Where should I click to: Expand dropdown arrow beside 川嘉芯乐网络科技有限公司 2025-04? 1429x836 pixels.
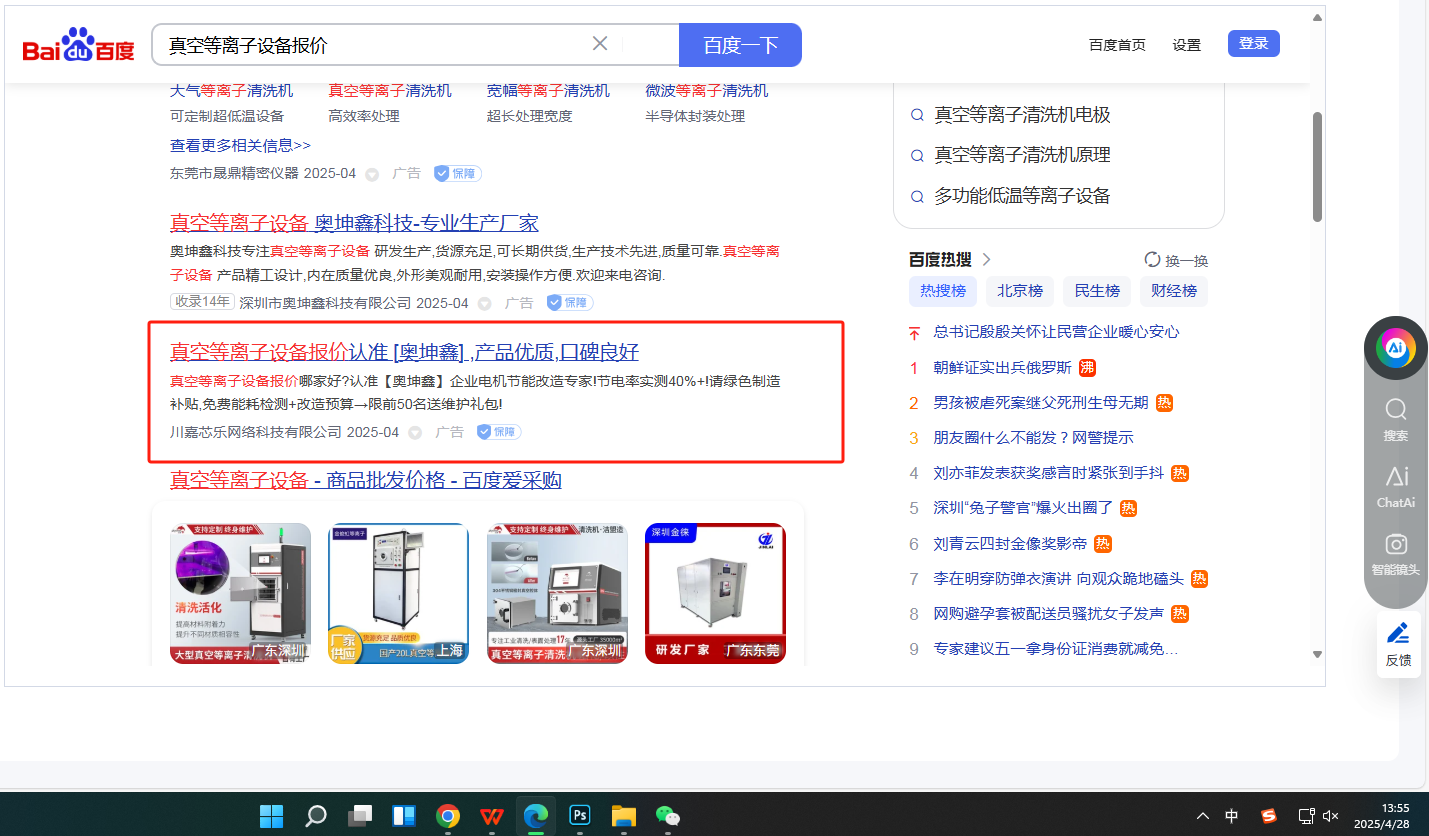click(x=415, y=433)
